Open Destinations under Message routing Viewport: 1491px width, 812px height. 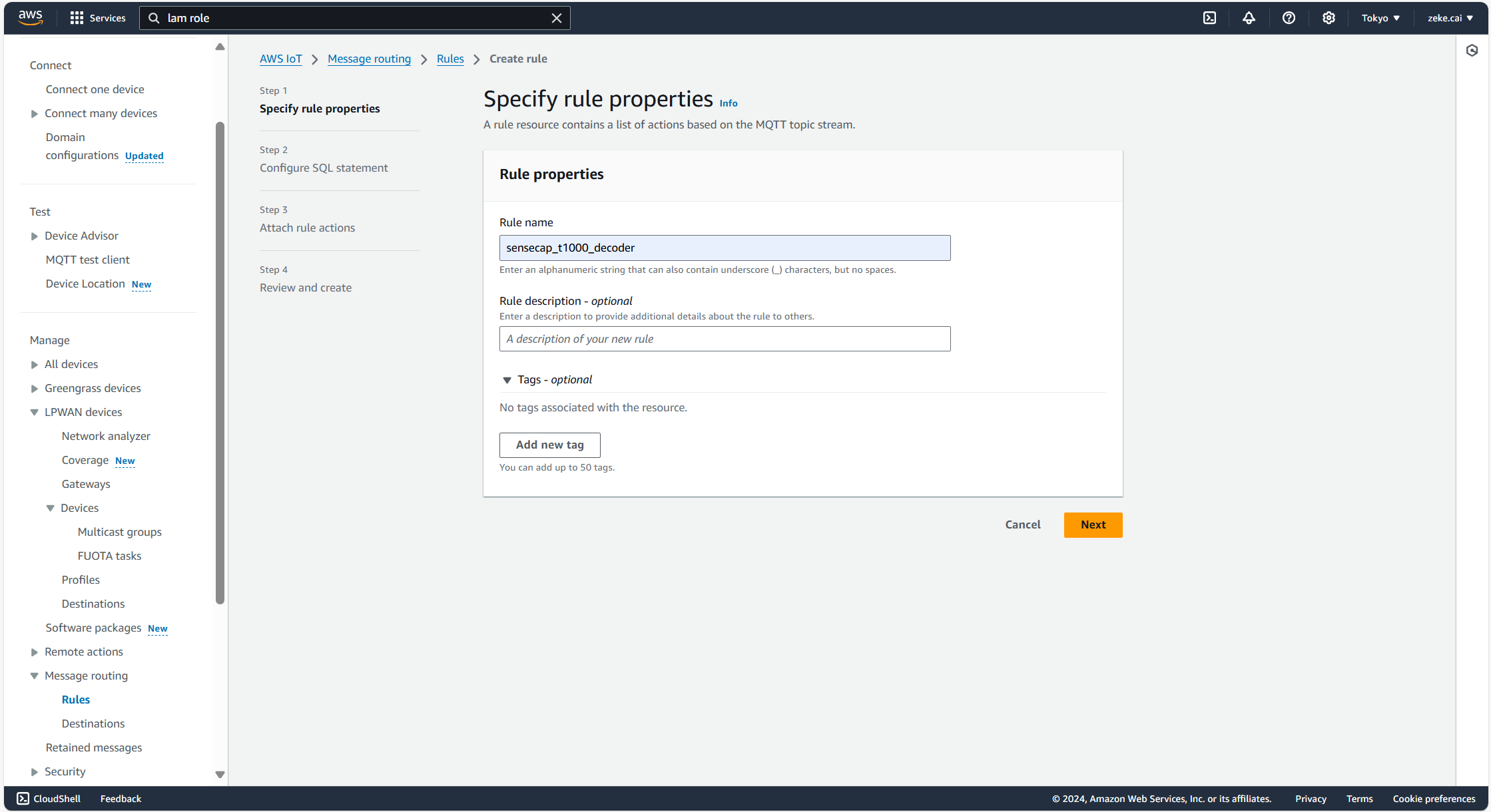(x=93, y=723)
